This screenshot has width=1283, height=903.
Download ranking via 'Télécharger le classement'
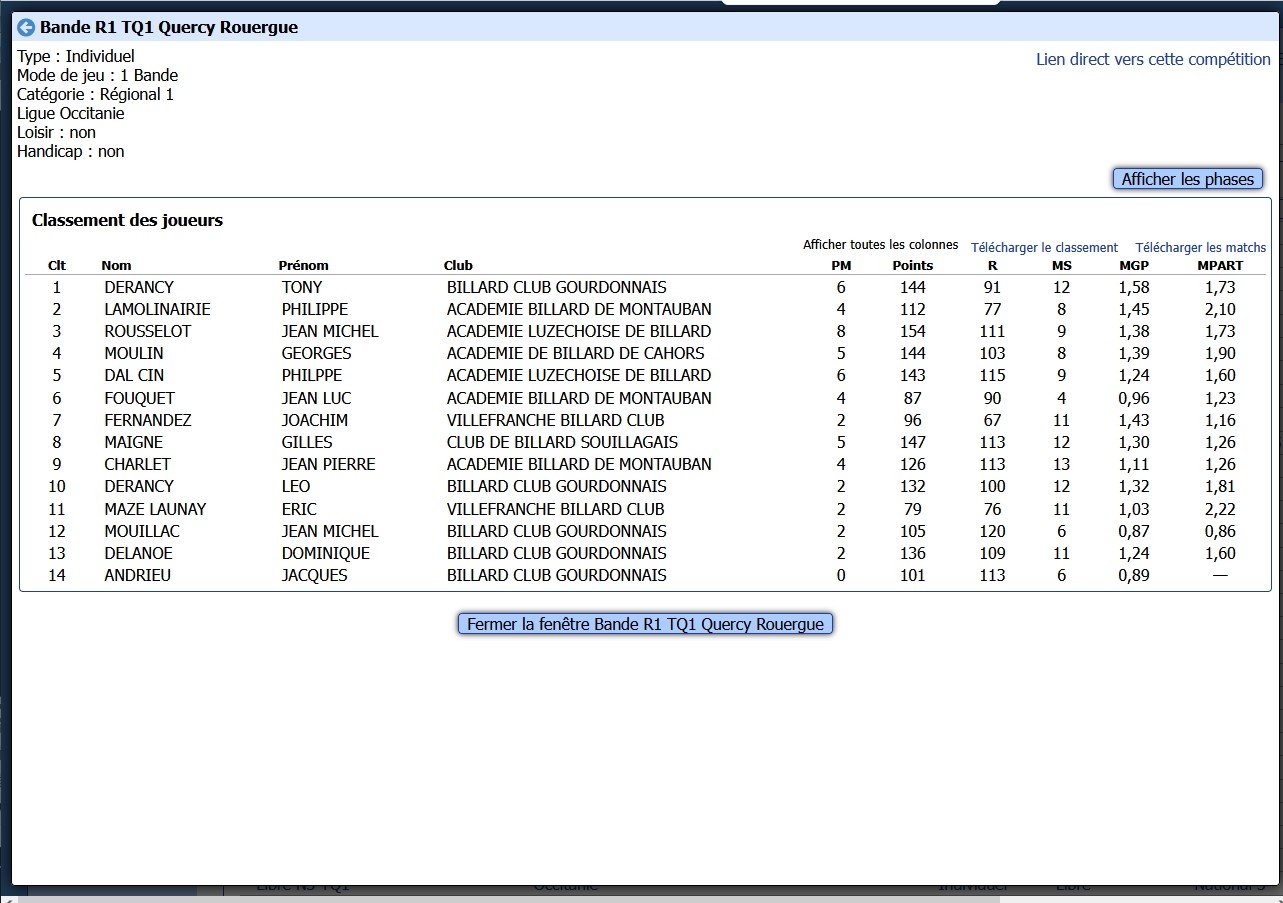1044,248
